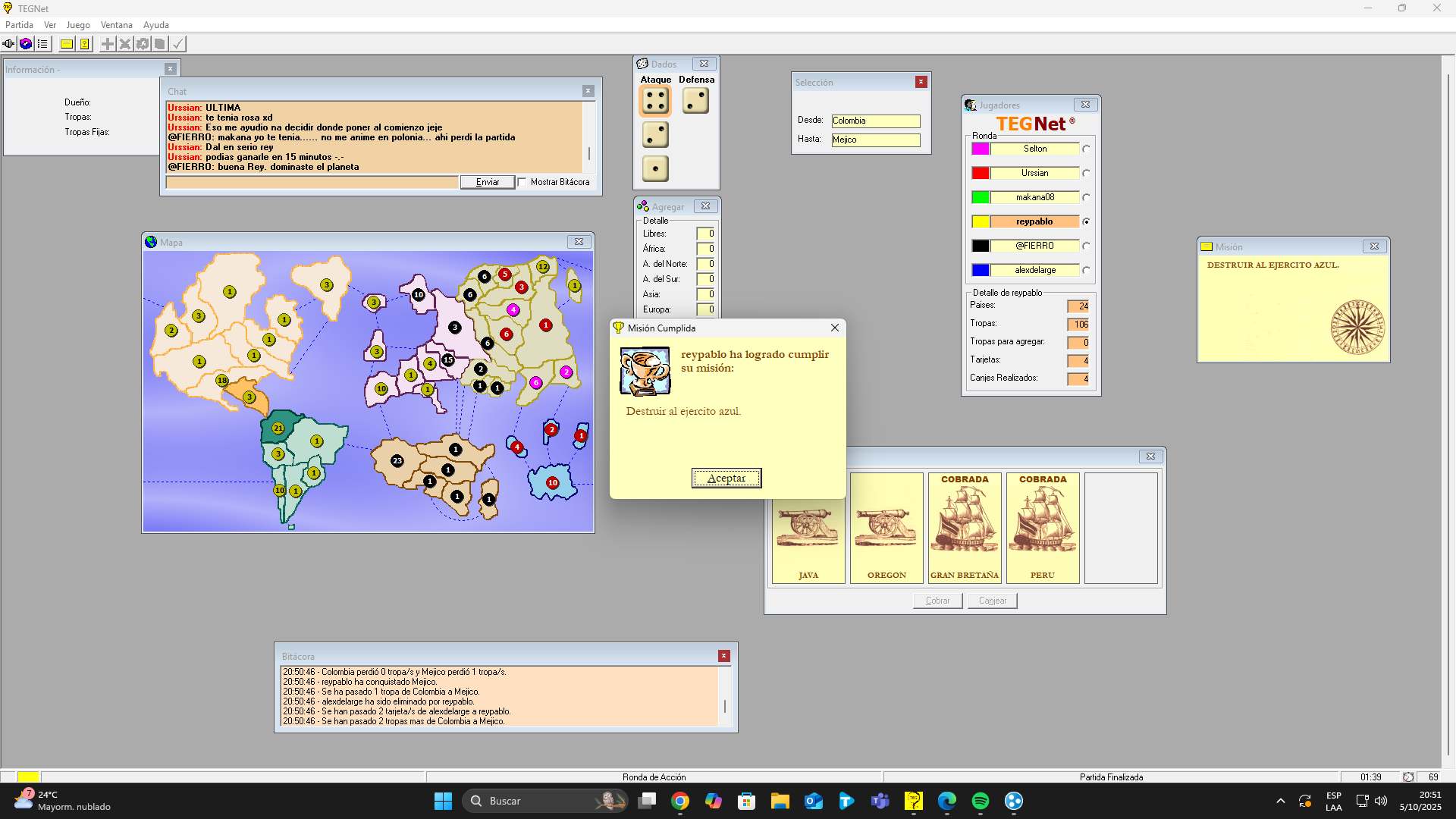Click the yellow trophy card toolbar icon
The image size is (1456, 819).
84,44
